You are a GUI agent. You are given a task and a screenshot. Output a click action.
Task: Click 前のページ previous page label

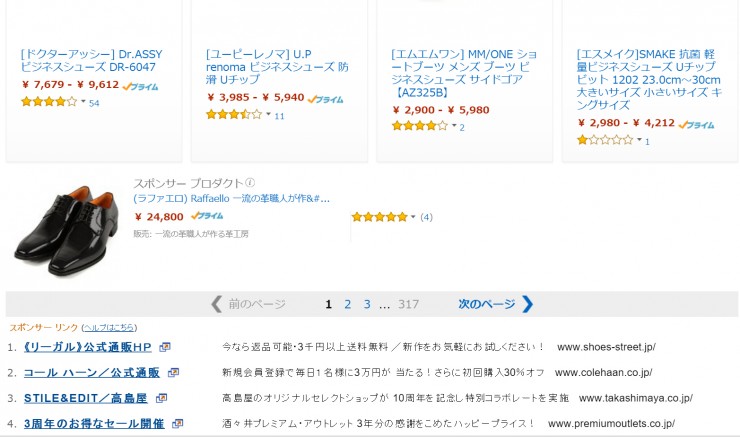click(257, 304)
